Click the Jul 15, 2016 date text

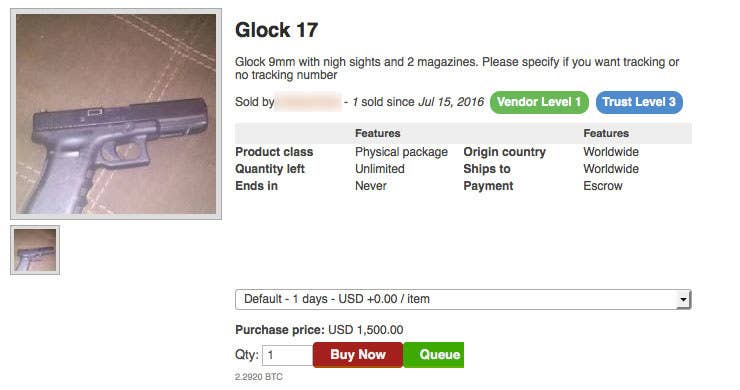tap(451, 102)
